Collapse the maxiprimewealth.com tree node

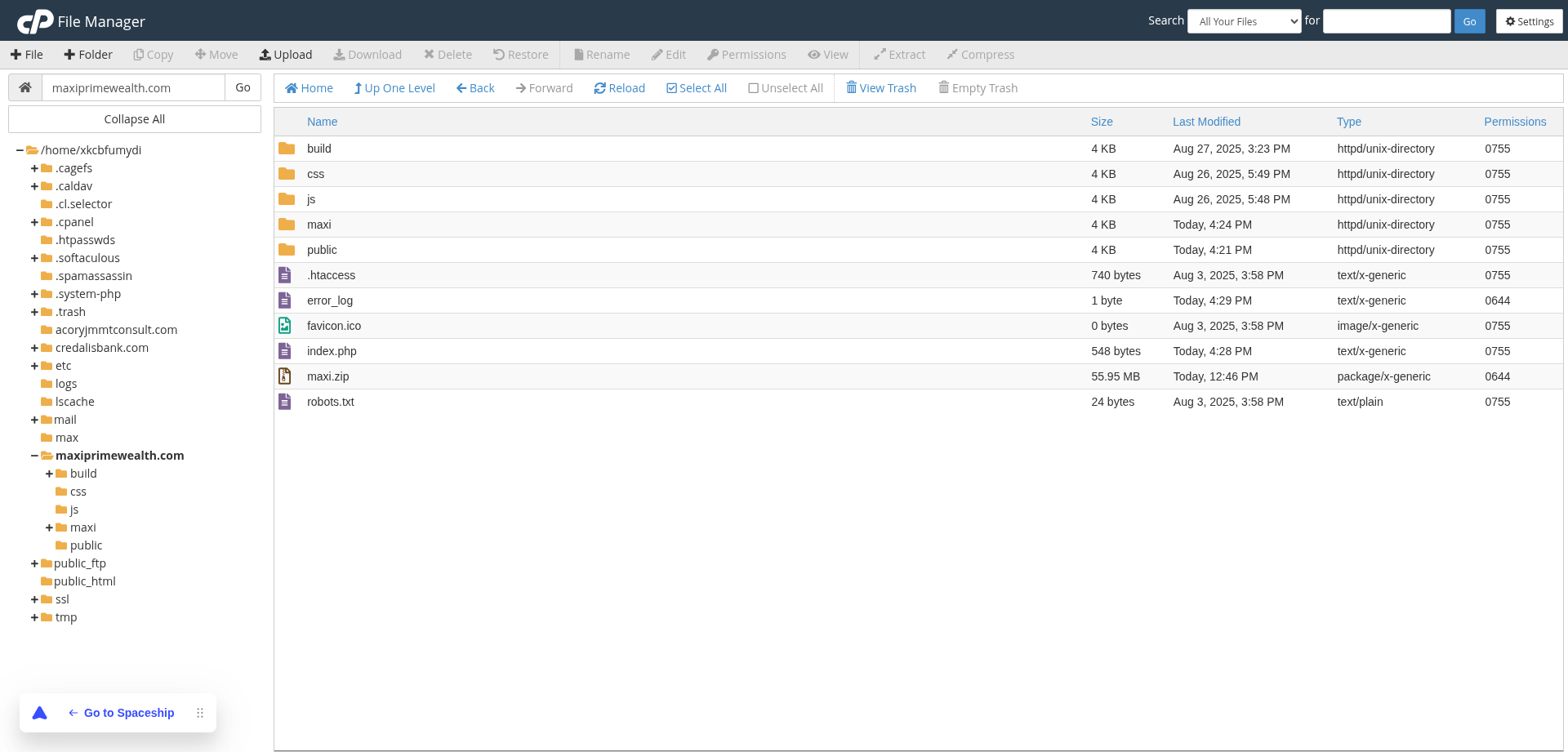(x=34, y=456)
